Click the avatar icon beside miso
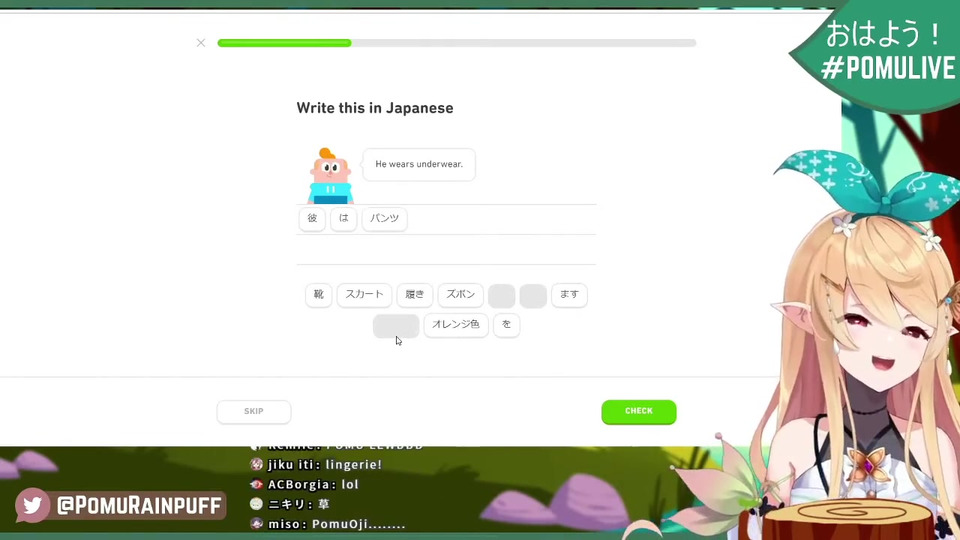This screenshot has width=960, height=540. (x=257, y=524)
